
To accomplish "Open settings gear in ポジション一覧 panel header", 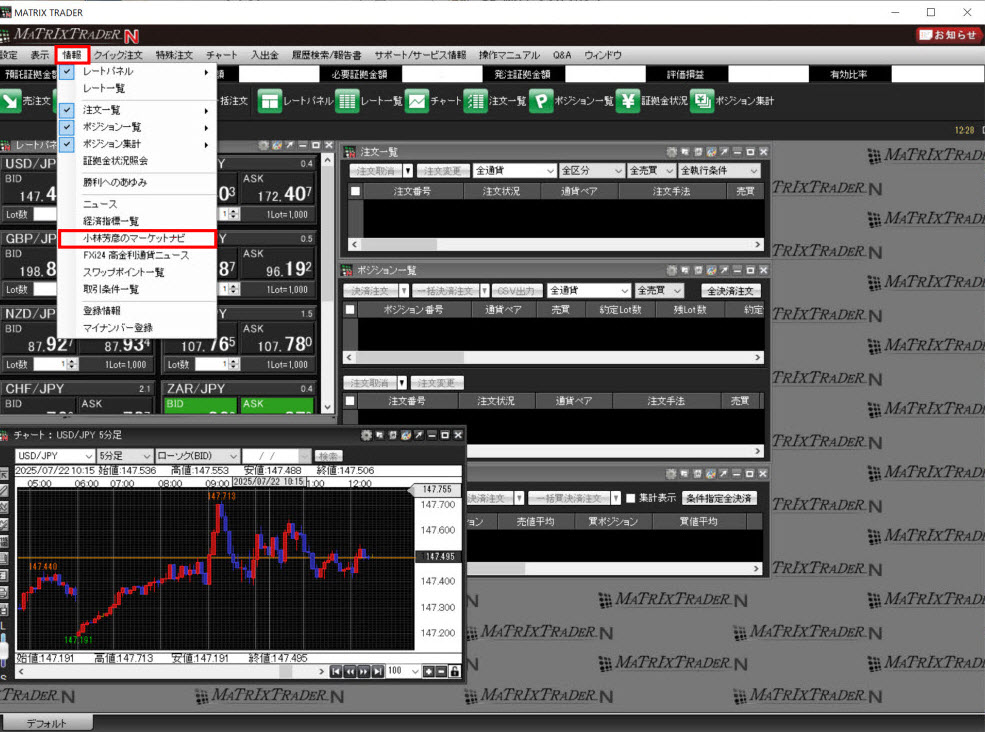I will 672,270.
